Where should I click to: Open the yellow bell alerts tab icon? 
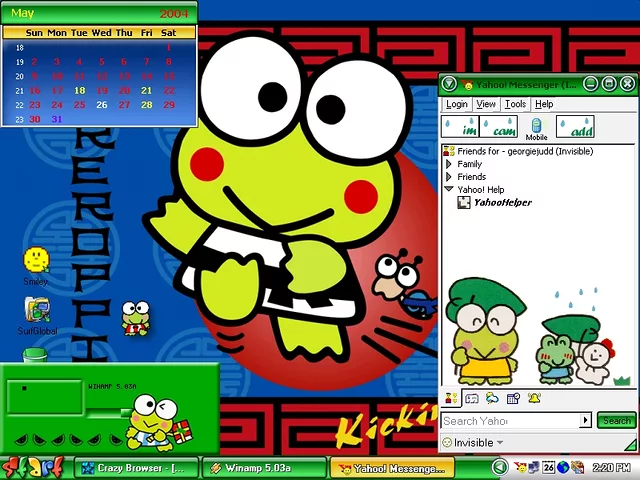(534, 398)
